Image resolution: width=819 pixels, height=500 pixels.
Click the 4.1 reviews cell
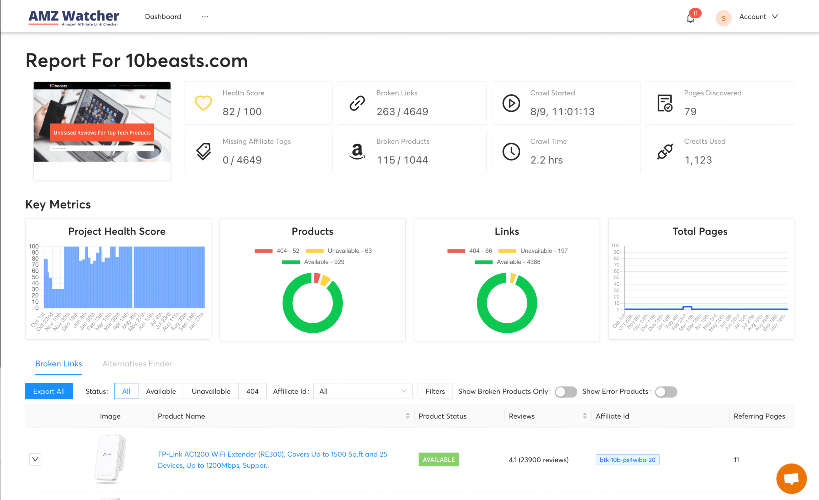[539, 460]
